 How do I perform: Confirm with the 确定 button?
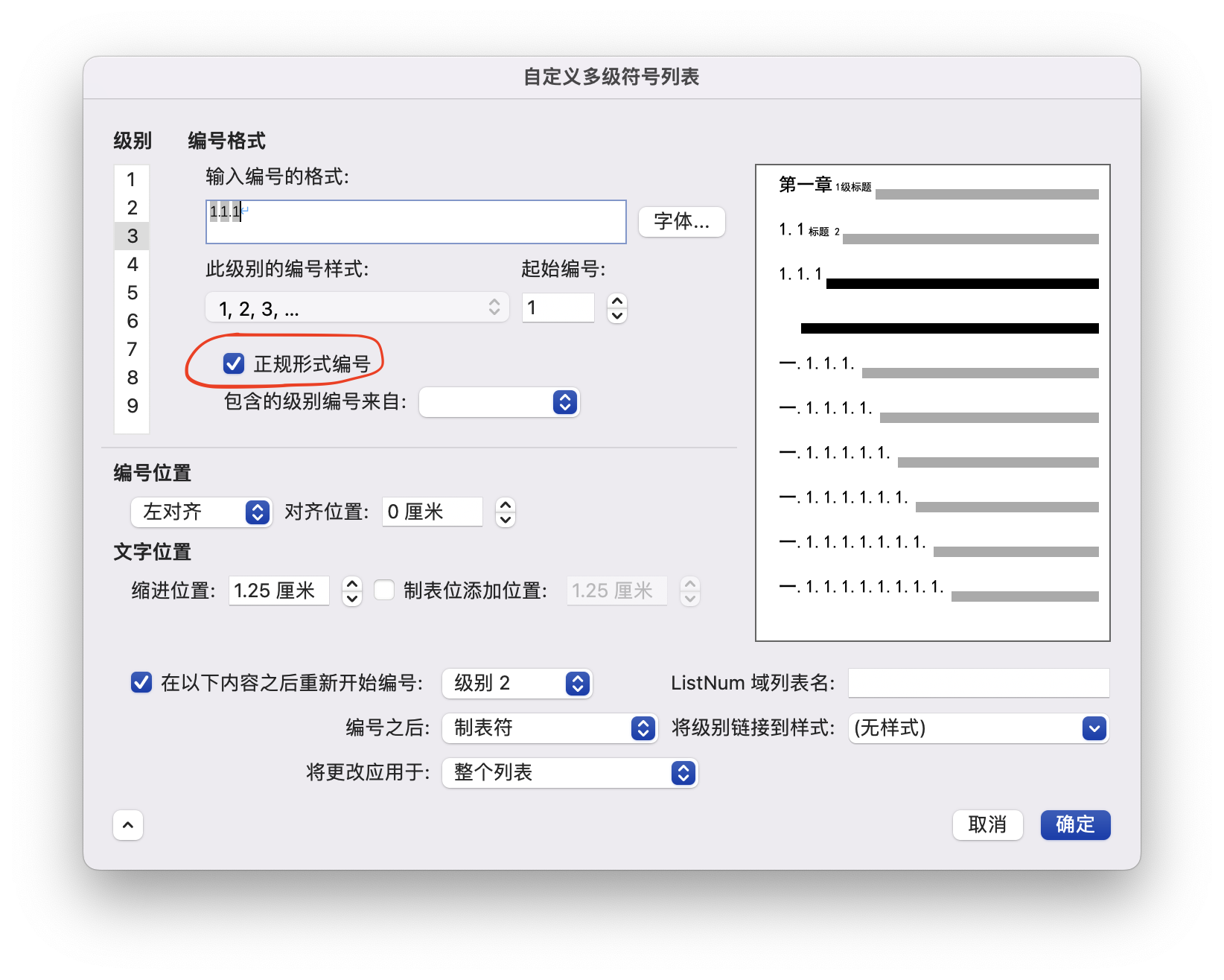(1075, 825)
